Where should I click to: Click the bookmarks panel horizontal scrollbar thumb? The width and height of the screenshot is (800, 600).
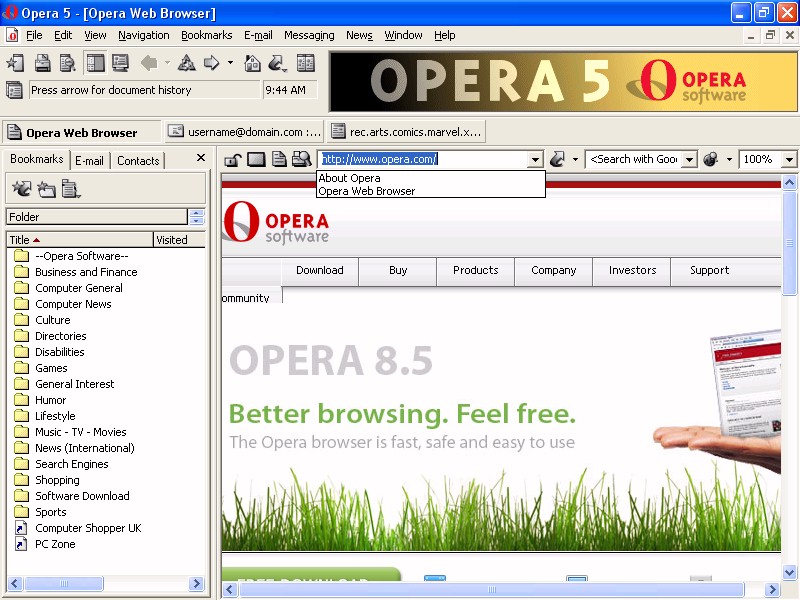63,583
